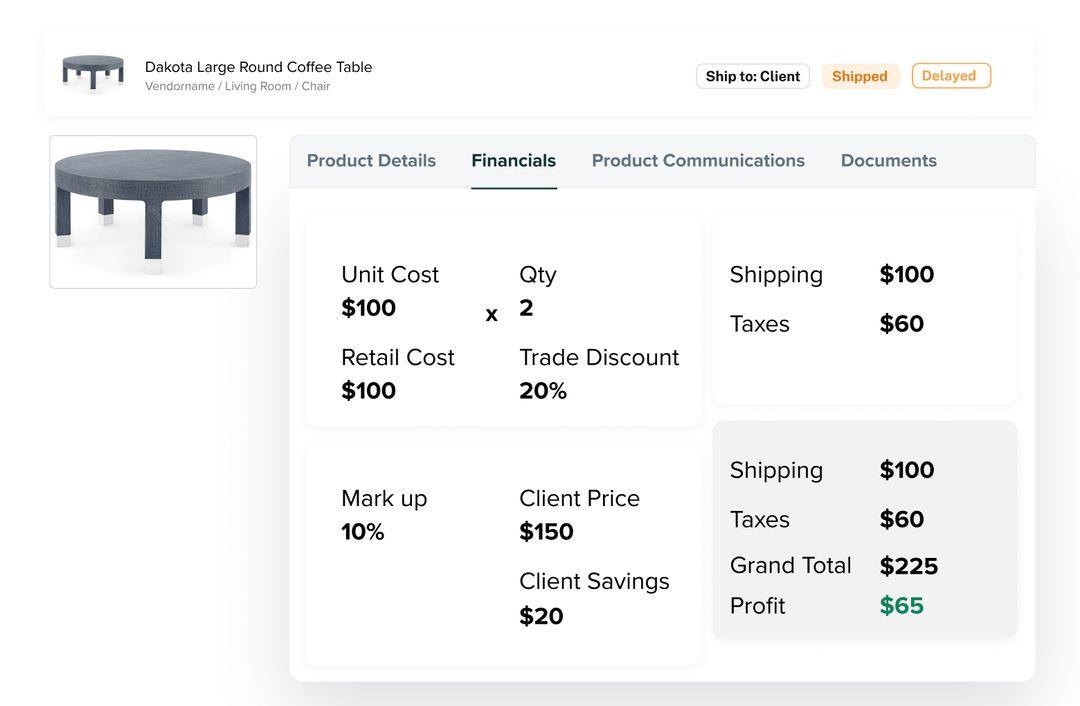
Task: Click the Client Savings $20 value
Action: [x=541, y=616]
